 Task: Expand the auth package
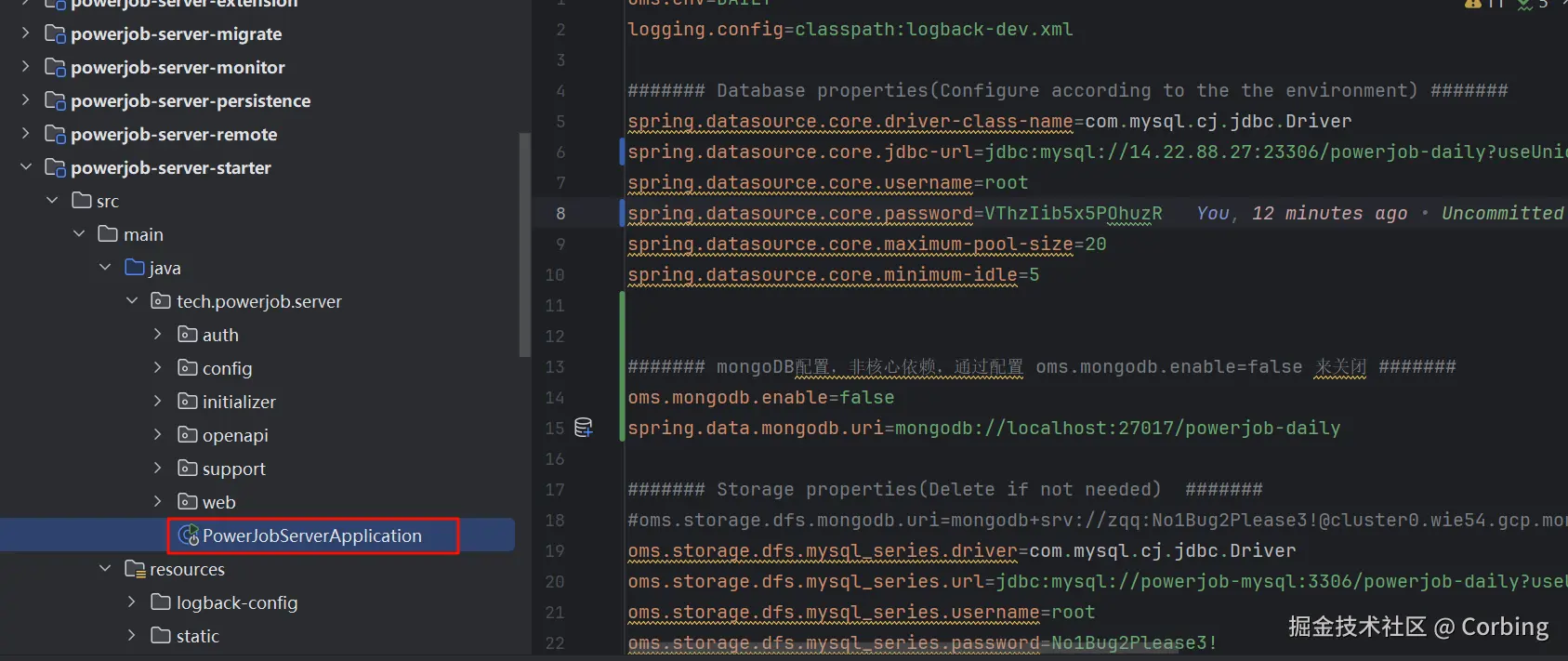click(158, 335)
